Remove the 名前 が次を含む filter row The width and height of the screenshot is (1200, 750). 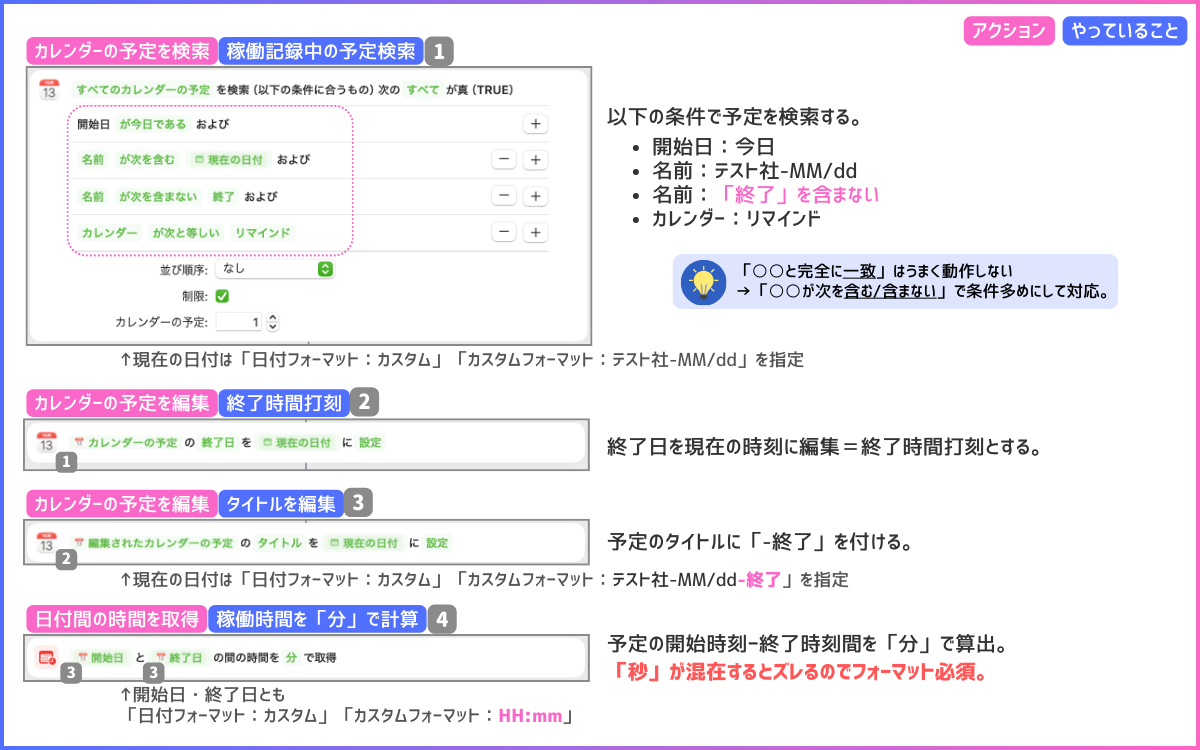click(x=504, y=160)
